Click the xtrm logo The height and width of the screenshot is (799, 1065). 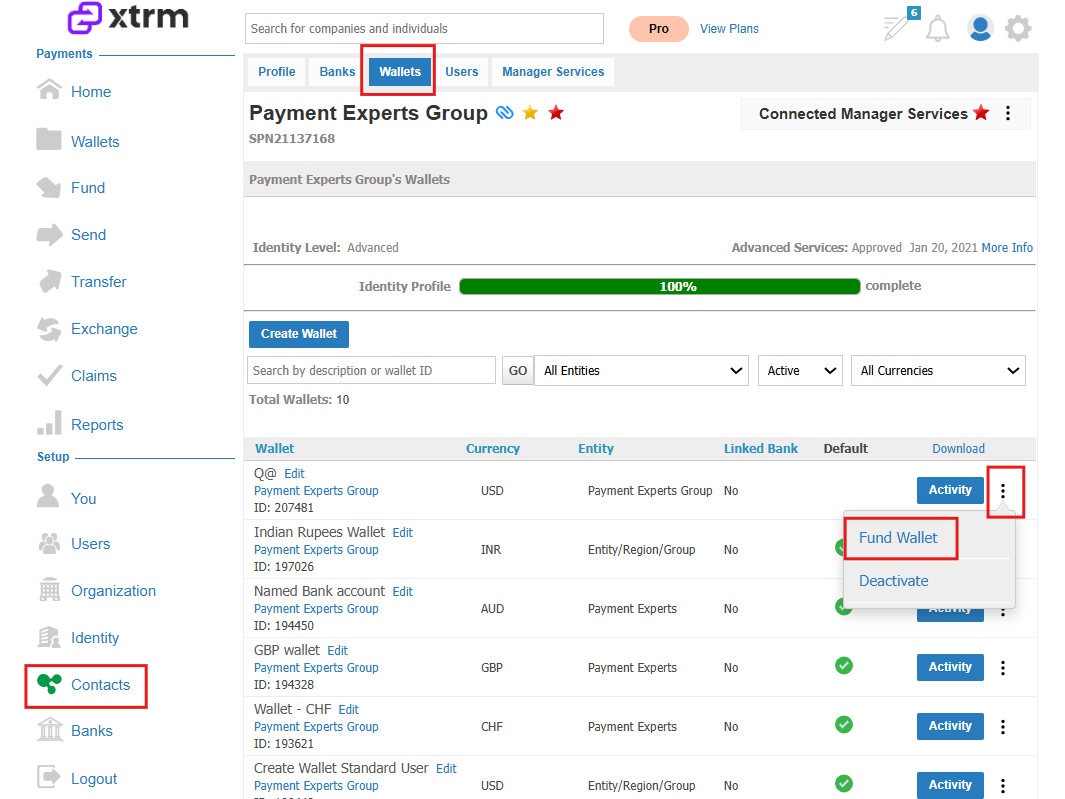pyautogui.click(x=128, y=18)
